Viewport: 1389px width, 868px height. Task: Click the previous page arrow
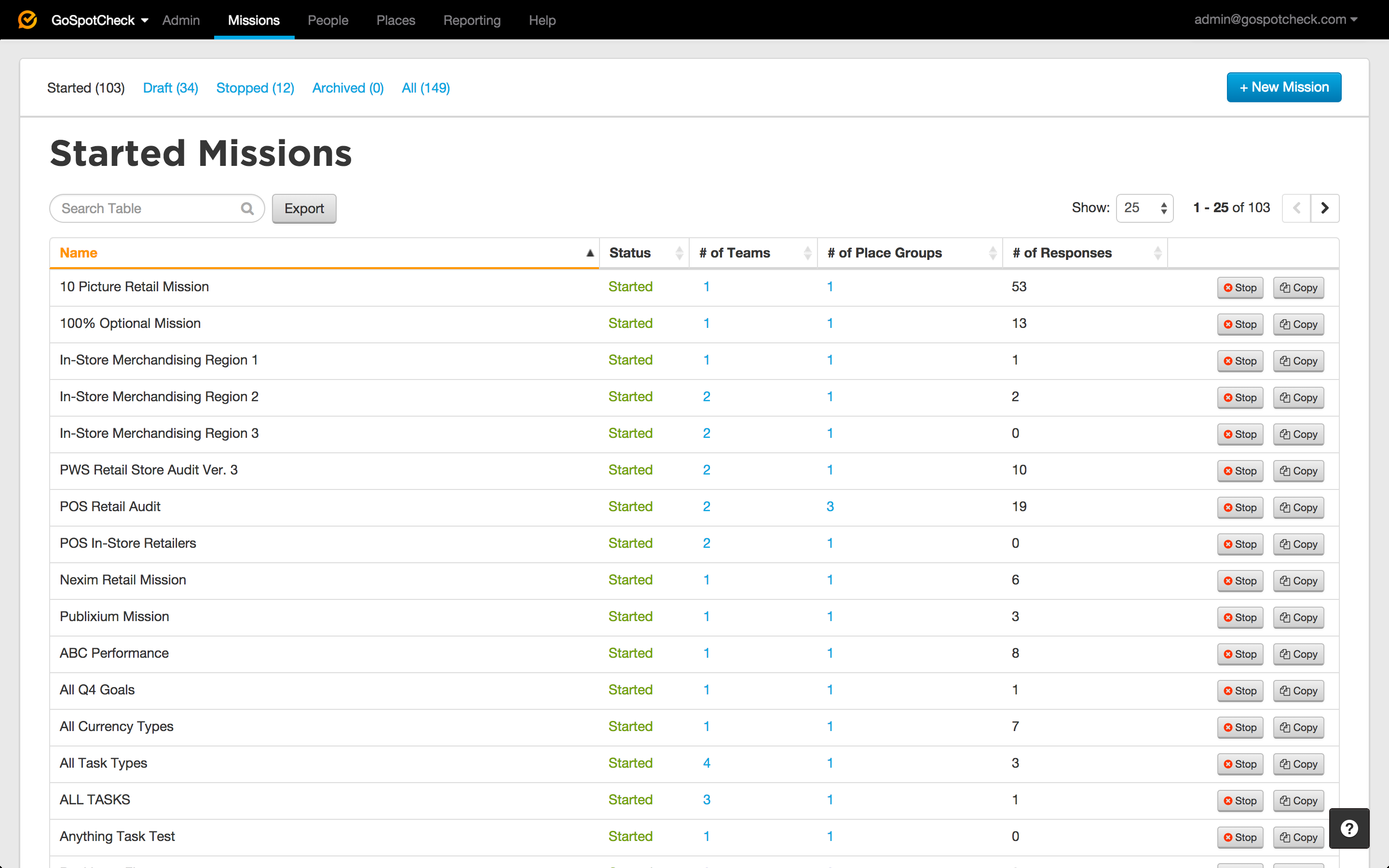click(1296, 208)
